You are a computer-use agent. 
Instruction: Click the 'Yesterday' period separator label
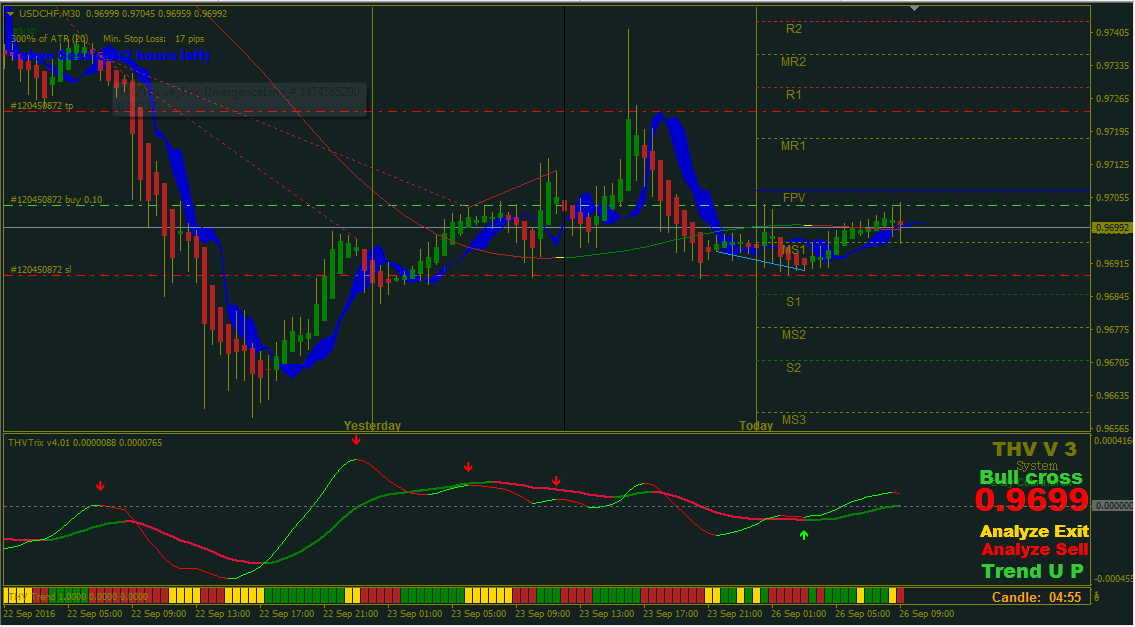click(x=372, y=426)
